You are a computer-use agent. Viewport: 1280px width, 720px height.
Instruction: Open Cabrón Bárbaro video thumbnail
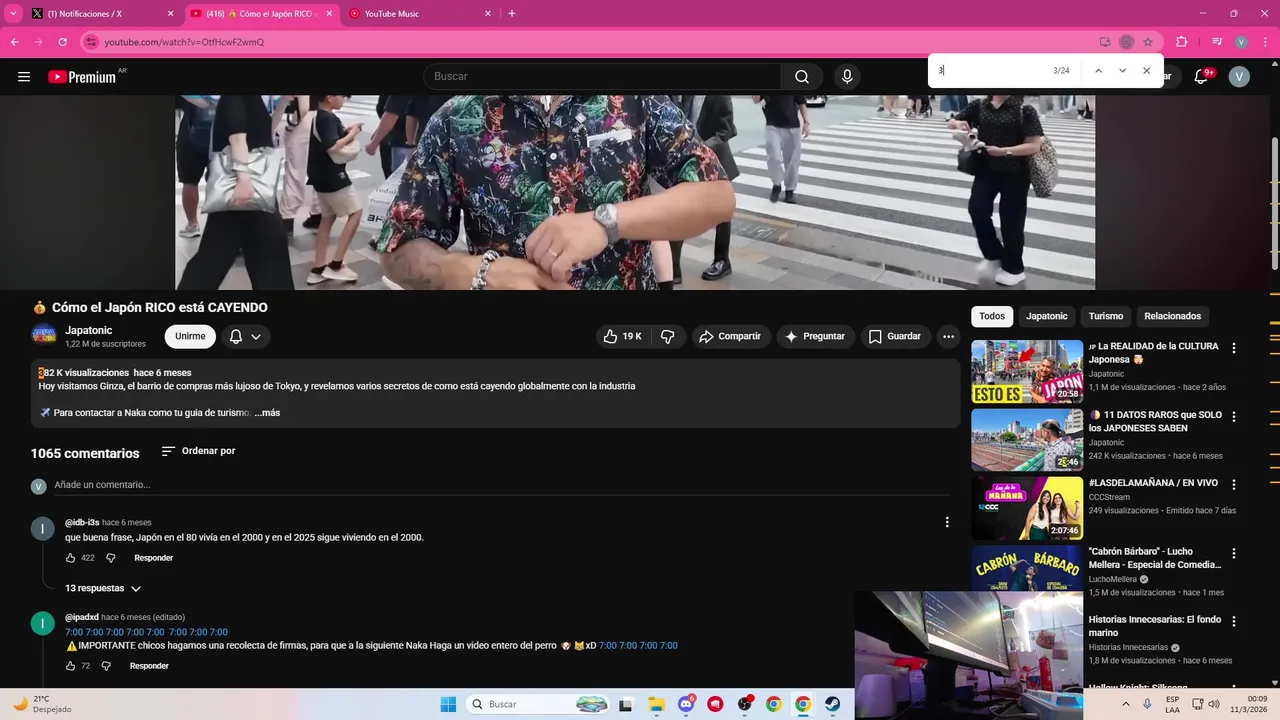pos(1027,567)
